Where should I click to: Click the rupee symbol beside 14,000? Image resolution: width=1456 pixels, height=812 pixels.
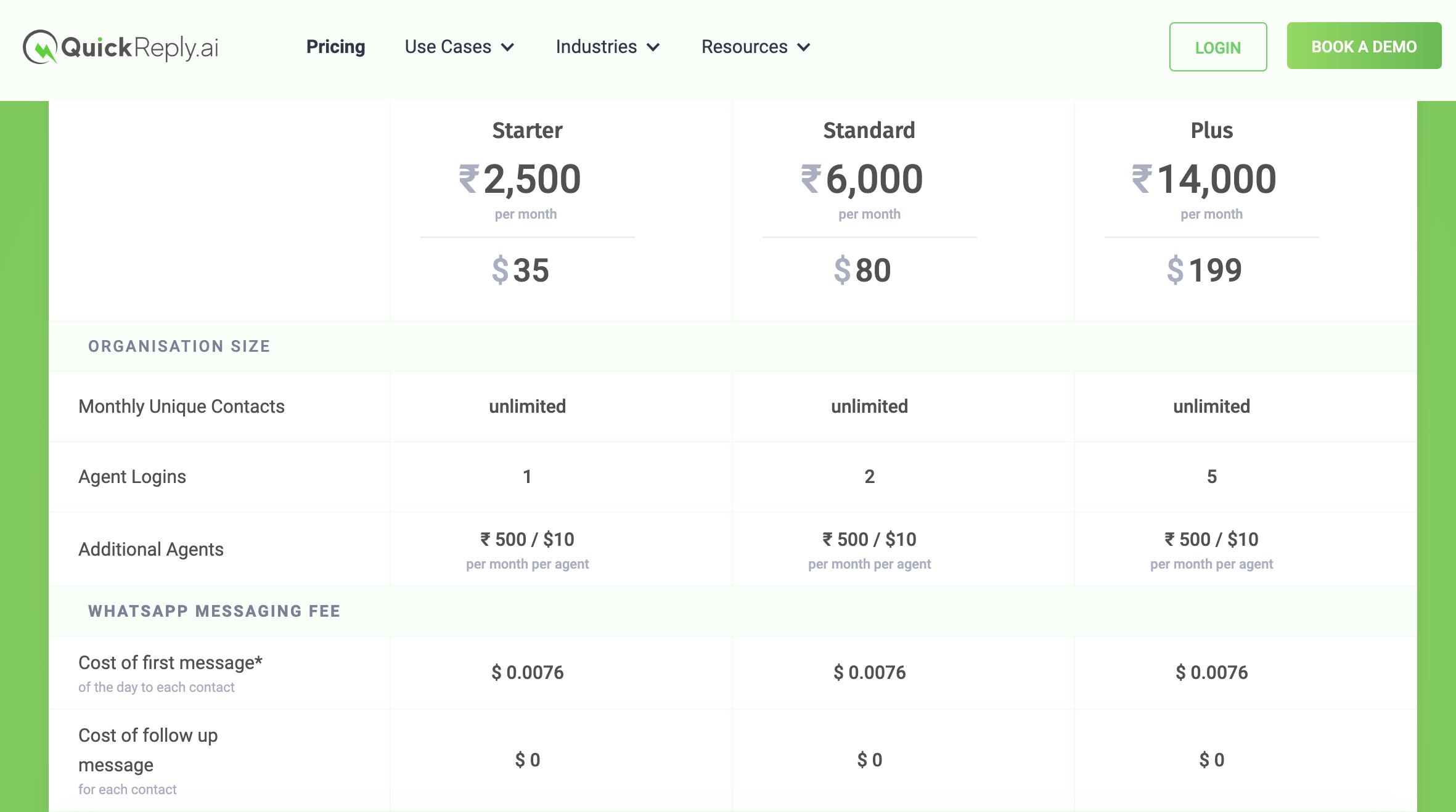pos(1142,179)
